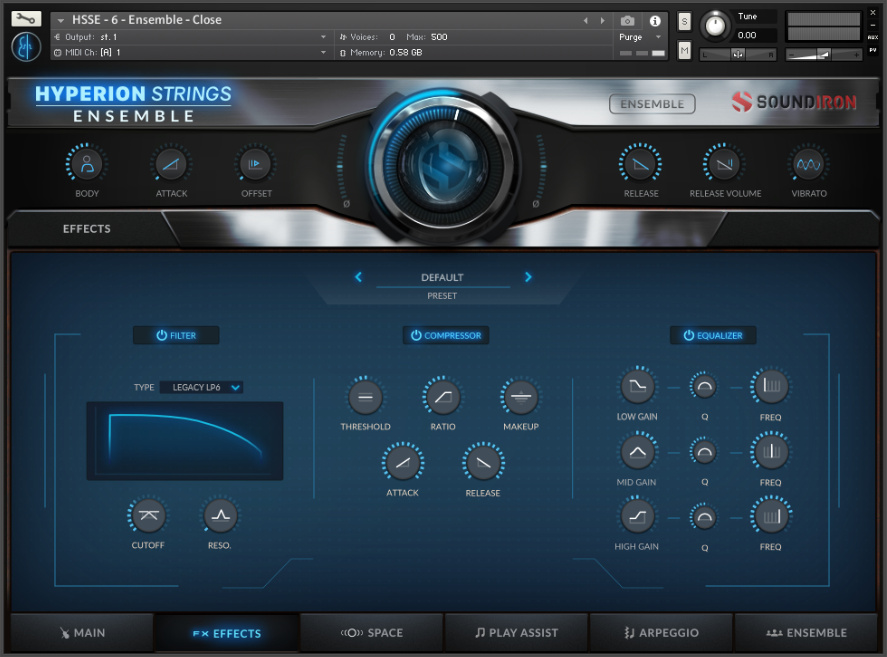Click the Q knob in Low Gain row
This screenshot has width=887, height=657.
pyautogui.click(x=704, y=387)
